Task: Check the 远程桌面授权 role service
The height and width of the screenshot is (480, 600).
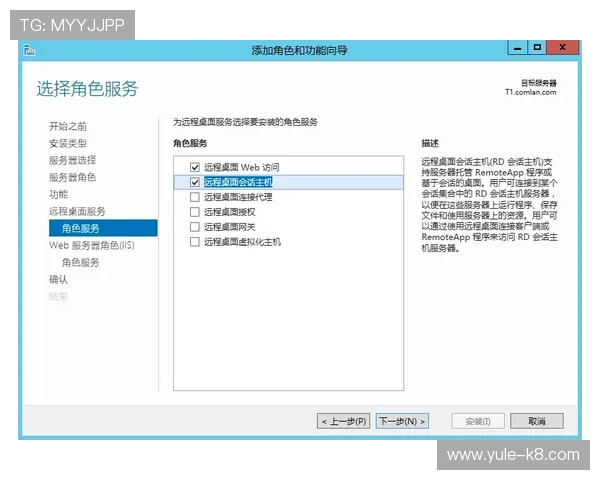Action: 195,212
